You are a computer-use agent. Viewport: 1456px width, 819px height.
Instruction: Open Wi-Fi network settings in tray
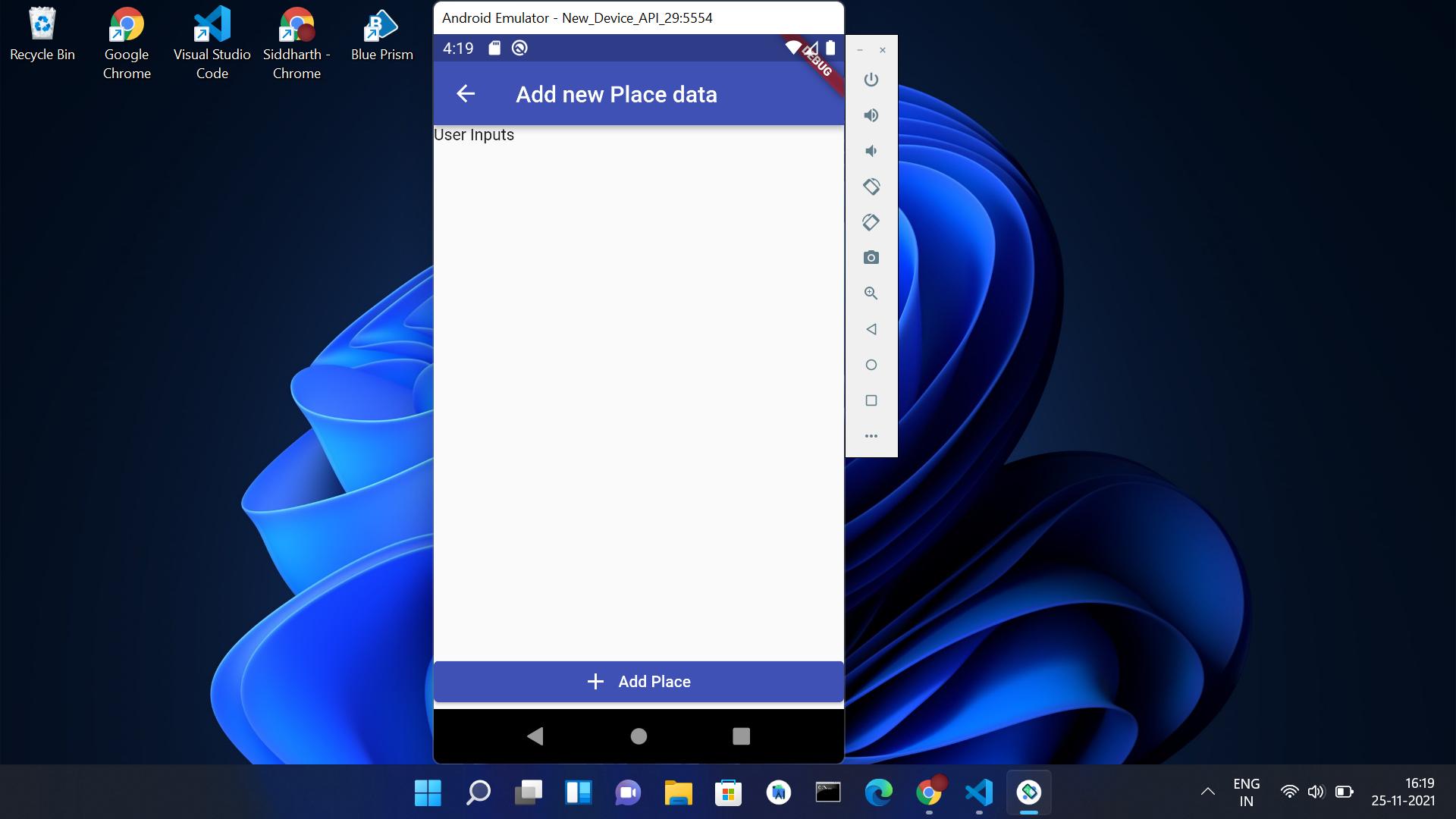click(x=1289, y=792)
